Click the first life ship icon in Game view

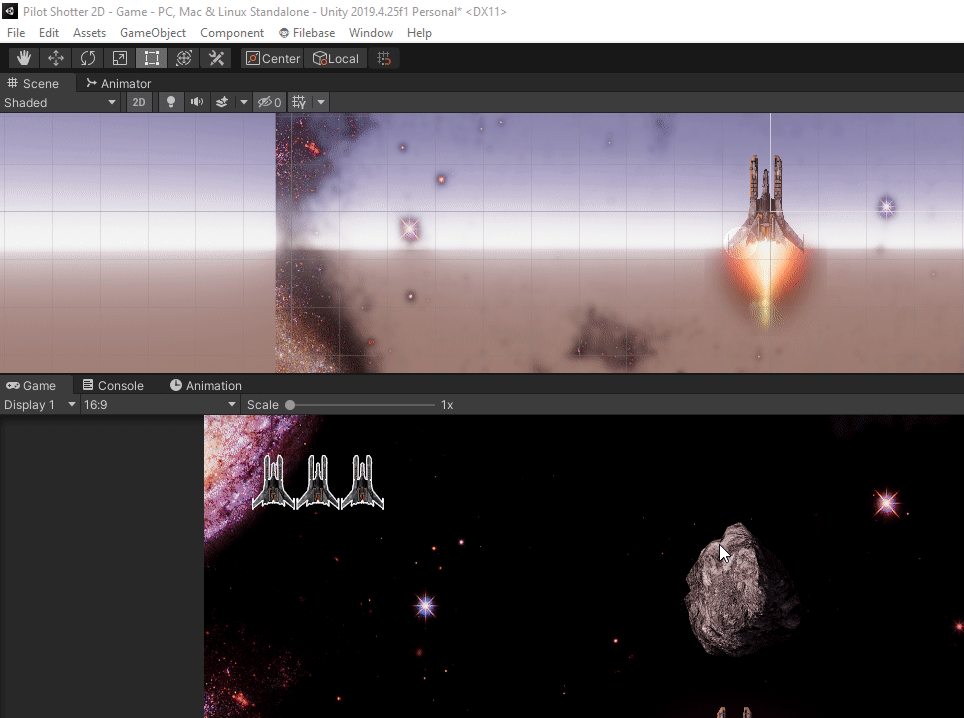click(x=274, y=483)
